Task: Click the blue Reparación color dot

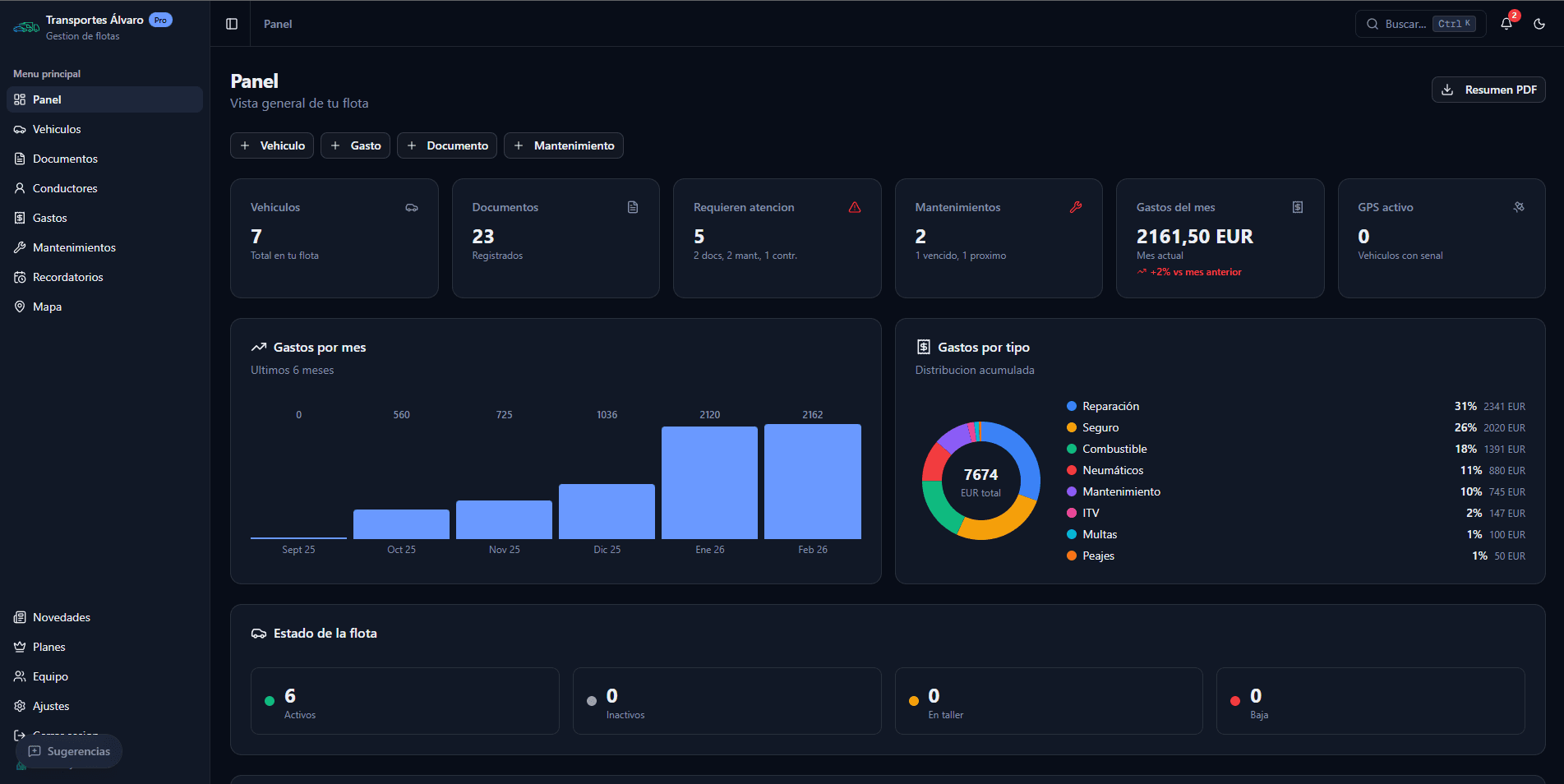Action: point(1071,405)
